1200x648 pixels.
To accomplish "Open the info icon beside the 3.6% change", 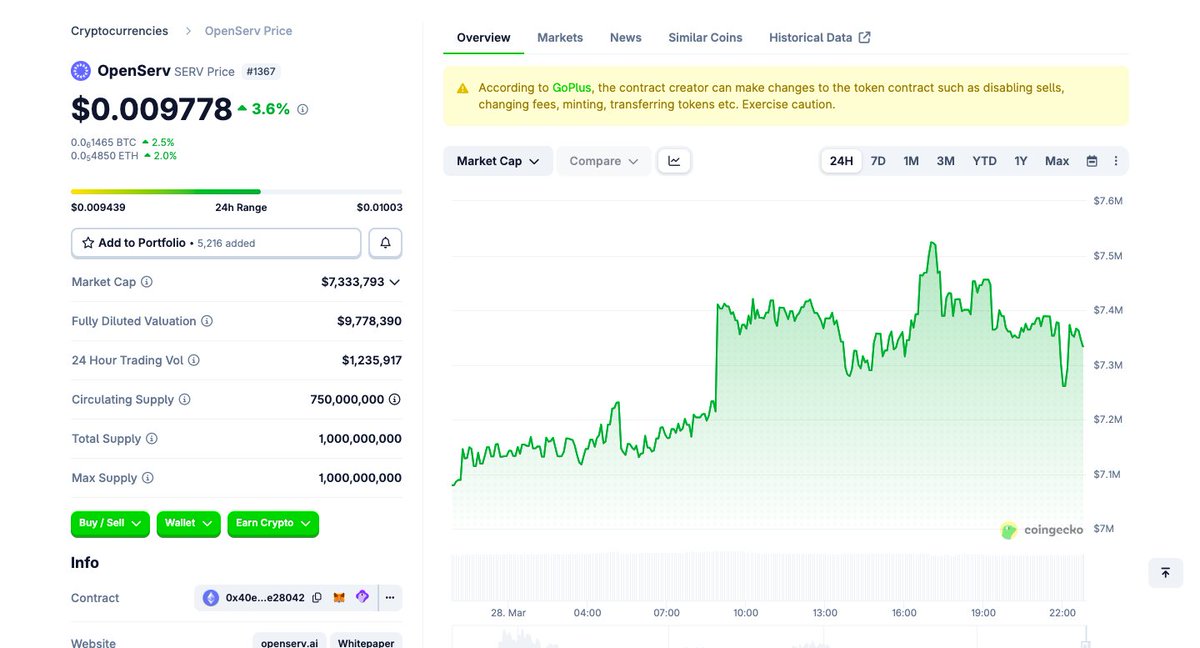I will (x=303, y=109).
